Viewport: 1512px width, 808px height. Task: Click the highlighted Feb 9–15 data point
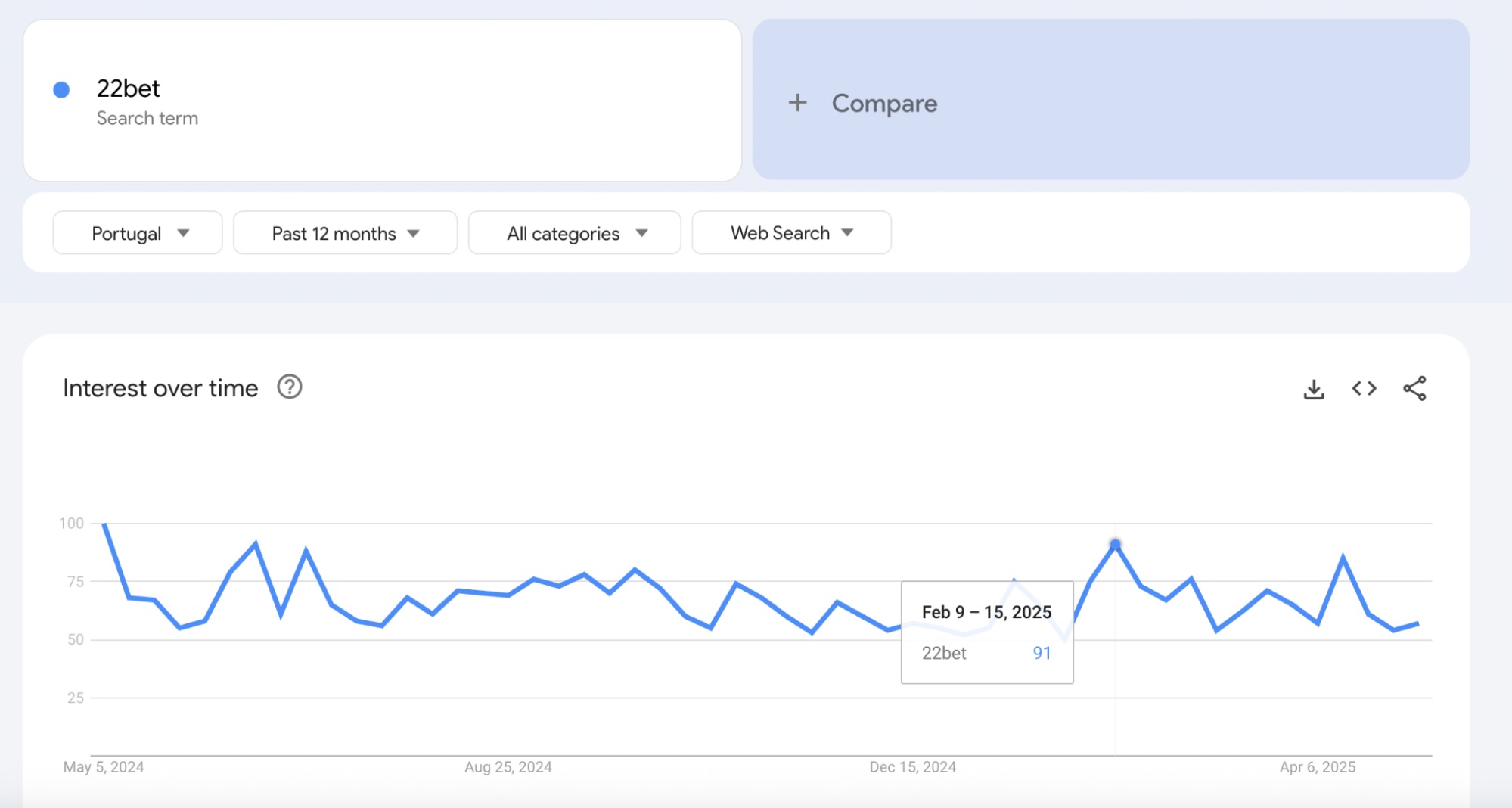click(x=1115, y=544)
